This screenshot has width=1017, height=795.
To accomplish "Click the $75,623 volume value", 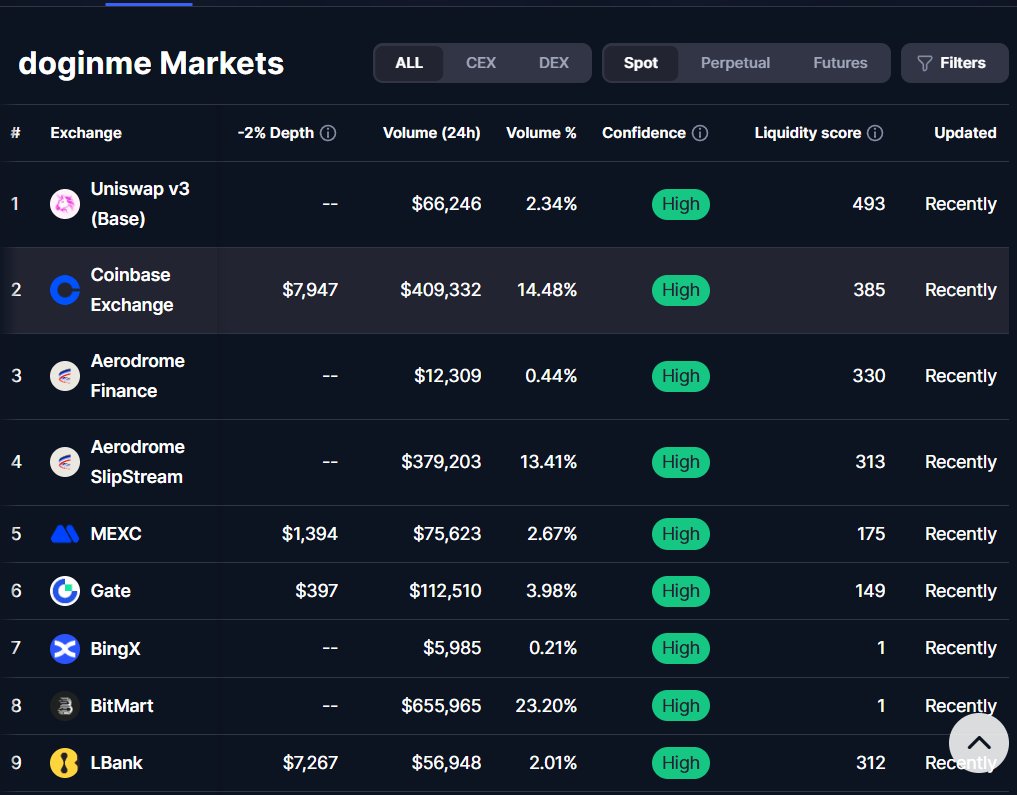I will coord(447,534).
